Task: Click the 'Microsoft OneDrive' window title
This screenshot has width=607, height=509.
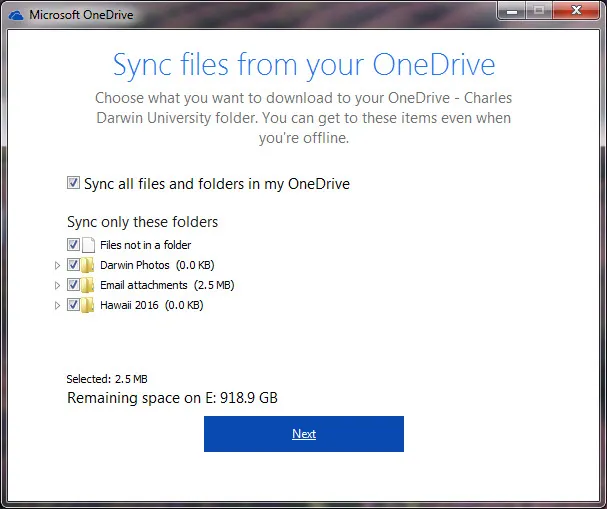Action: pyautogui.click(x=81, y=15)
